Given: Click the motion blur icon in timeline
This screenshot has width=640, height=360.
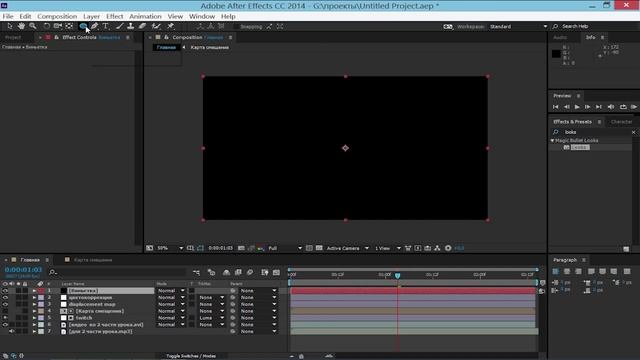Looking at the screenshot, I should tap(250, 272).
